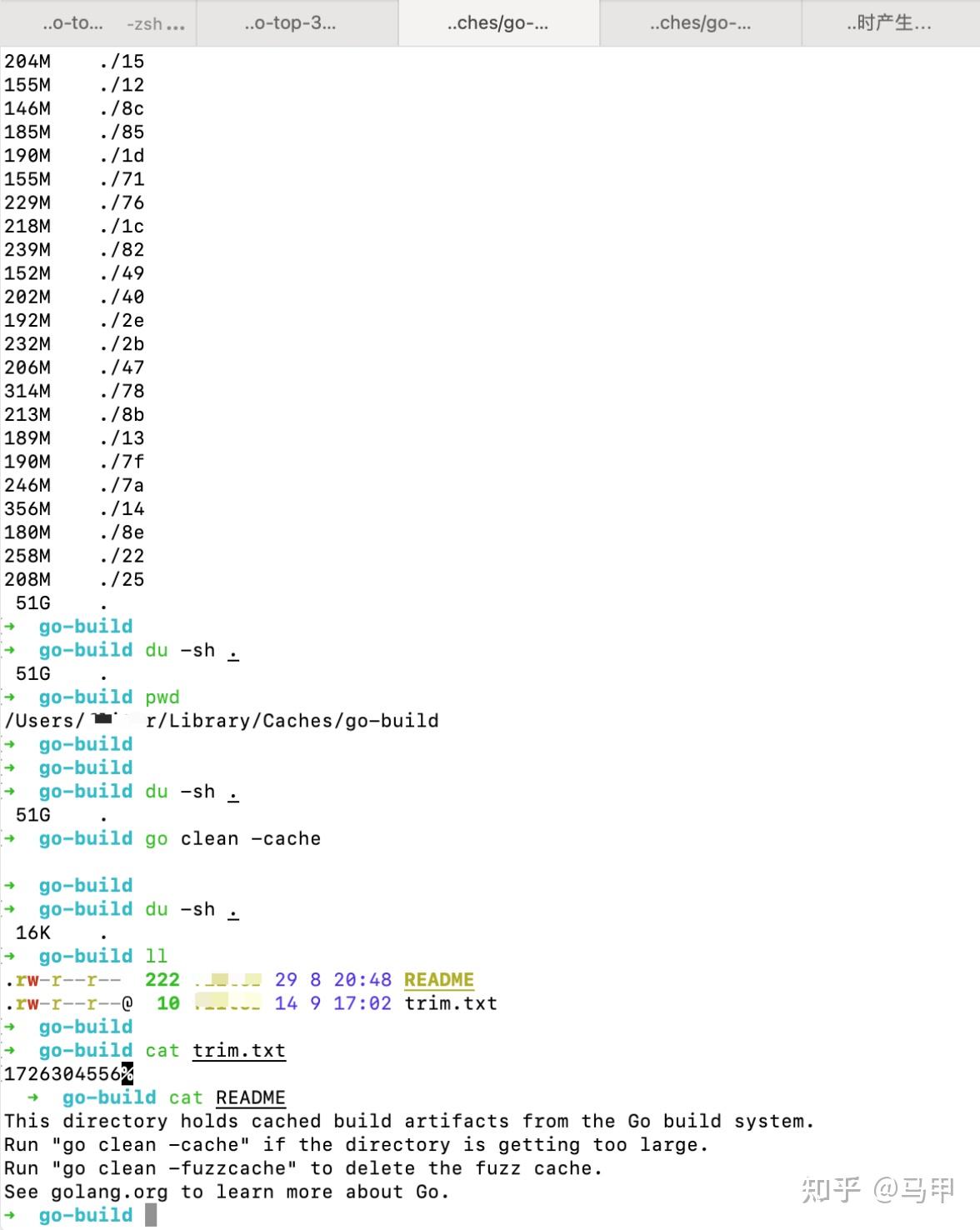Click the file size '222' for README
This screenshot has width=980, height=1230.
tap(162, 980)
